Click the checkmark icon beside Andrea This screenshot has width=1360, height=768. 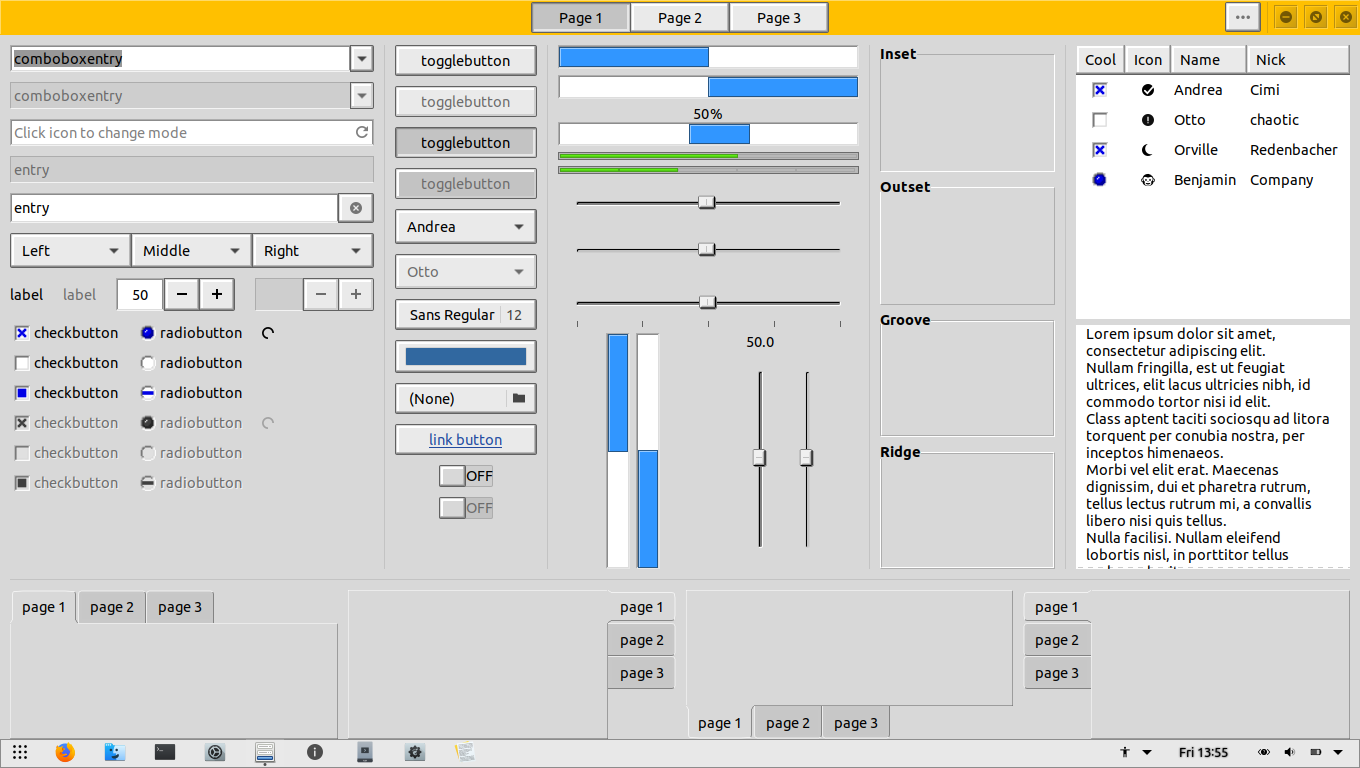1146,89
